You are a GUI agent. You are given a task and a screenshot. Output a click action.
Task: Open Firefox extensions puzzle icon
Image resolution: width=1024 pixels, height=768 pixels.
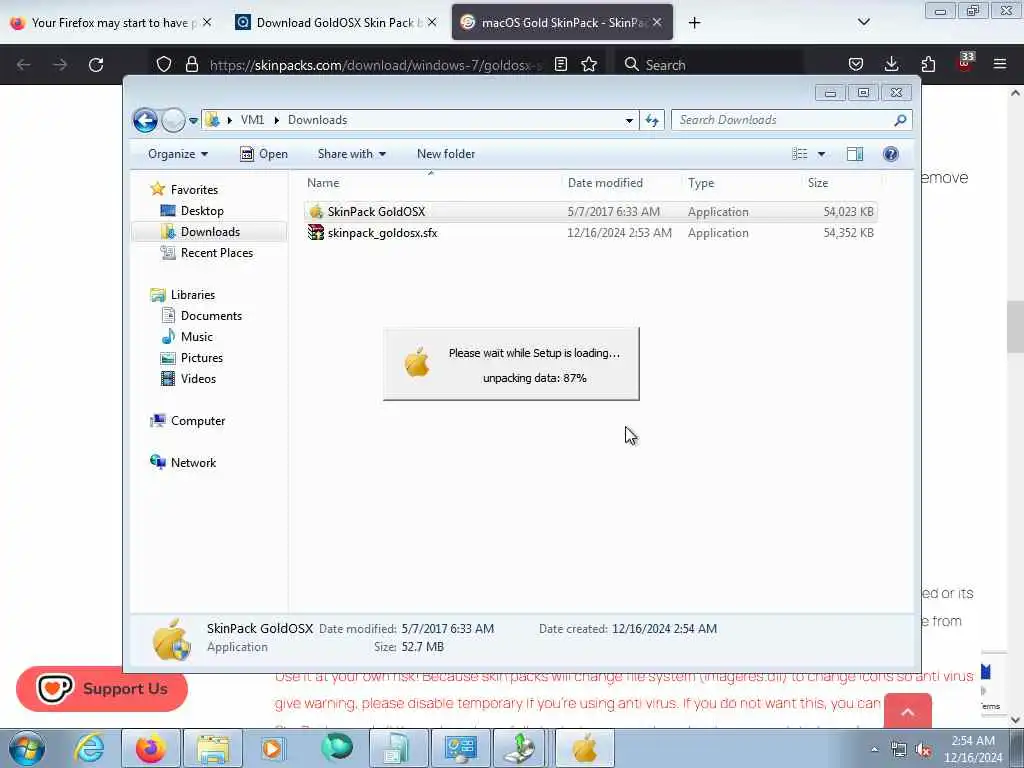[x=928, y=64]
